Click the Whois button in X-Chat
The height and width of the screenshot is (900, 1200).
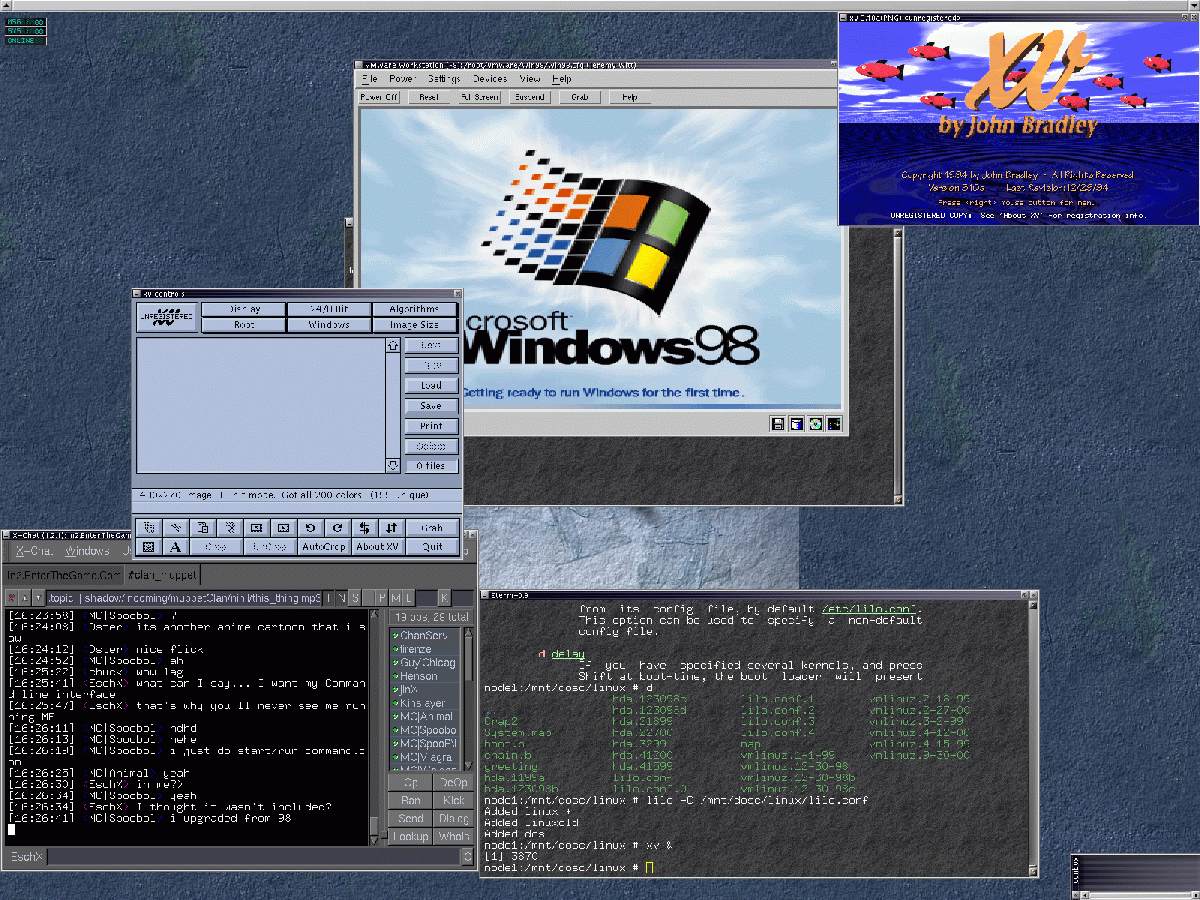[454, 836]
